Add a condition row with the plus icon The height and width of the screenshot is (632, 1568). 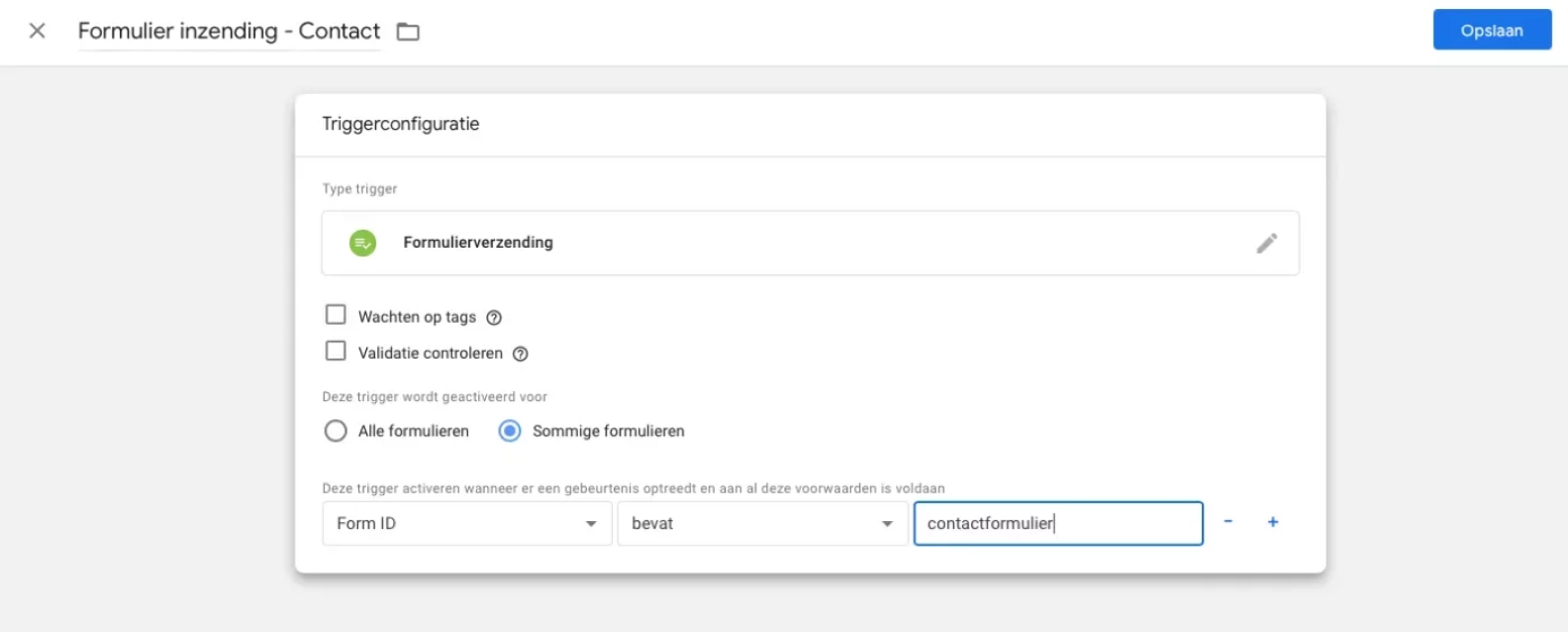(x=1273, y=522)
